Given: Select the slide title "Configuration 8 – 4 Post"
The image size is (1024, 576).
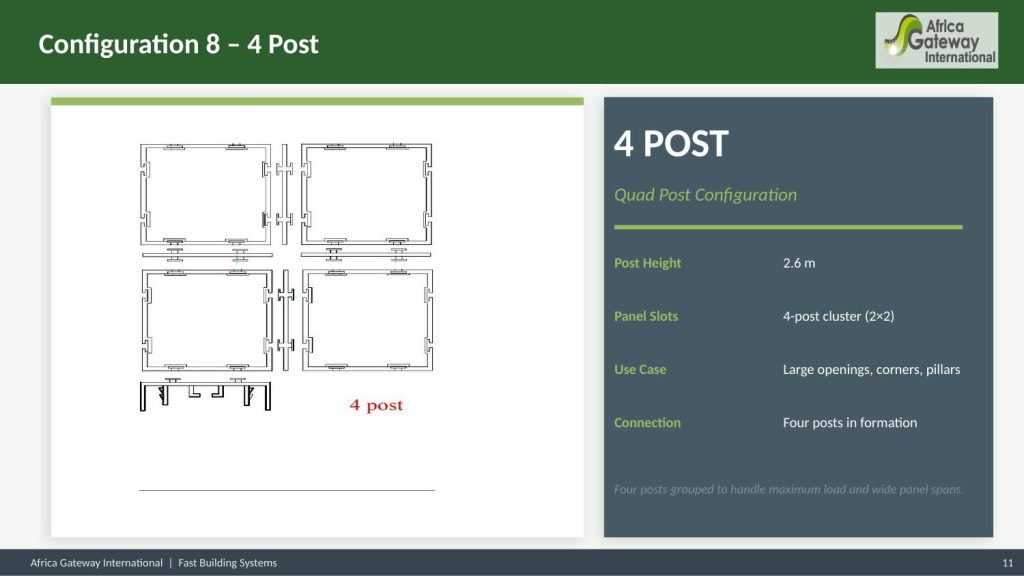Looking at the screenshot, I should [178, 44].
